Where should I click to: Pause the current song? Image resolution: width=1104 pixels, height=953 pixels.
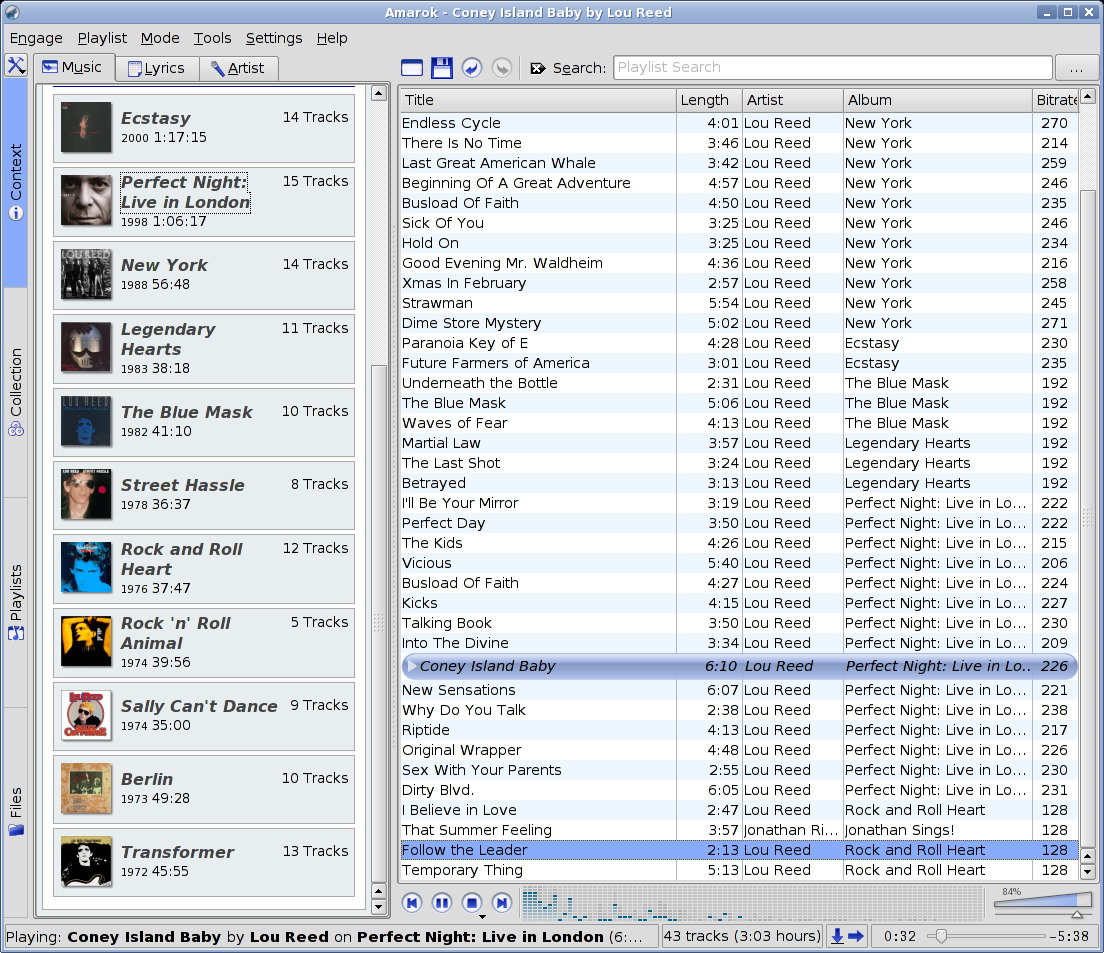click(x=442, y=902)
